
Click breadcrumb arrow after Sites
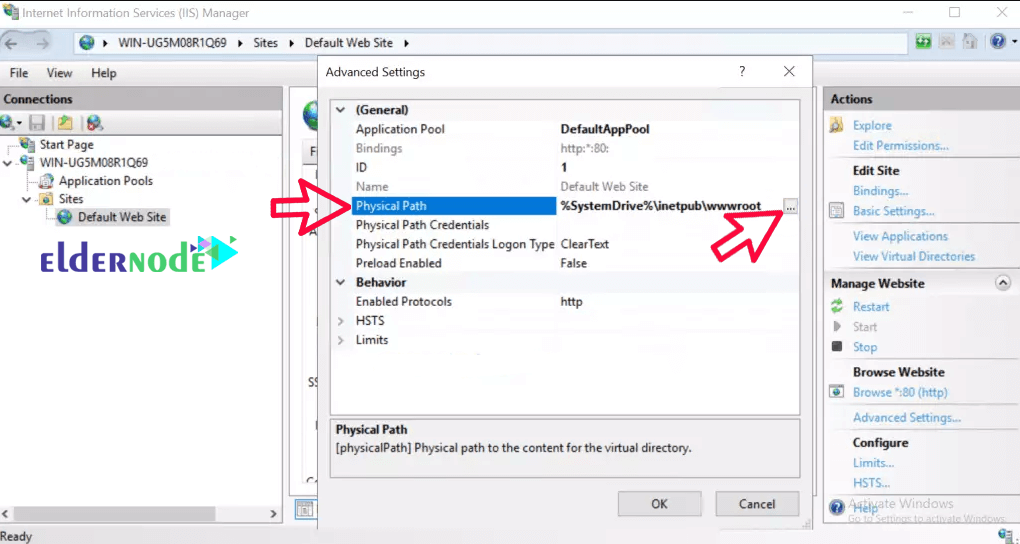tap(291, 43)
